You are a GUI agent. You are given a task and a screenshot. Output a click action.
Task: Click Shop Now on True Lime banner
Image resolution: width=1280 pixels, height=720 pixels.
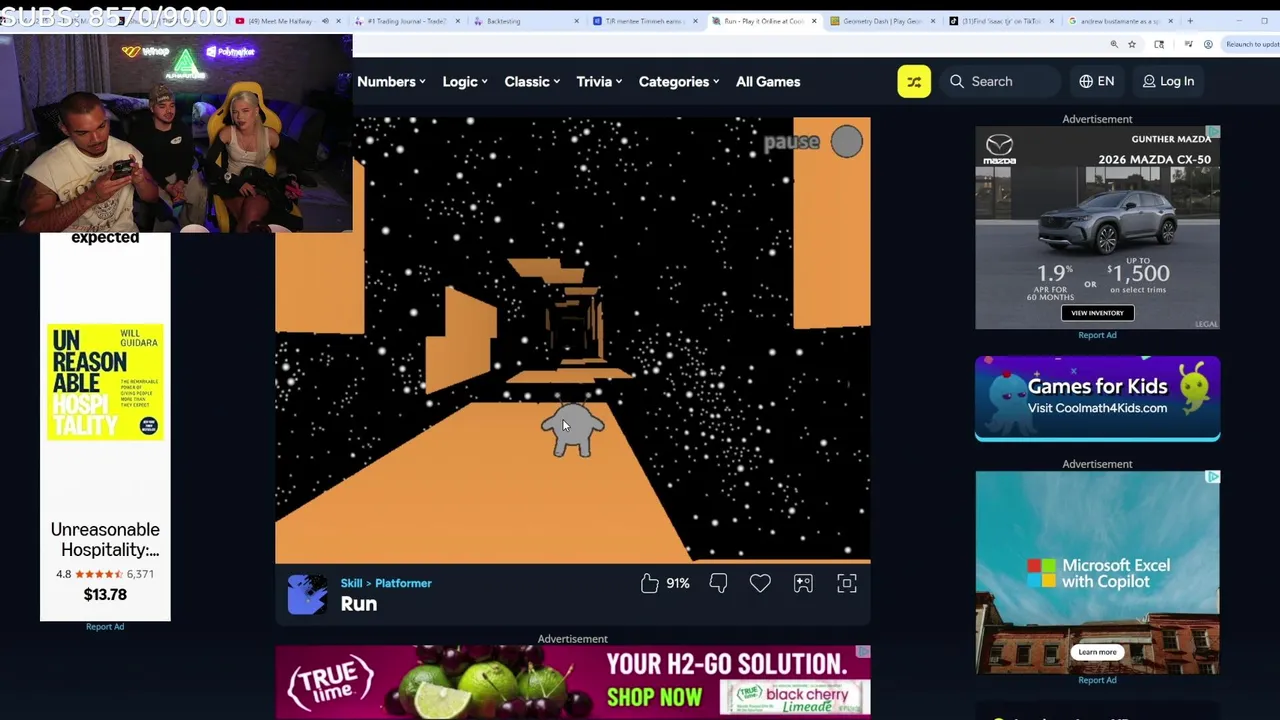point(654,696)
